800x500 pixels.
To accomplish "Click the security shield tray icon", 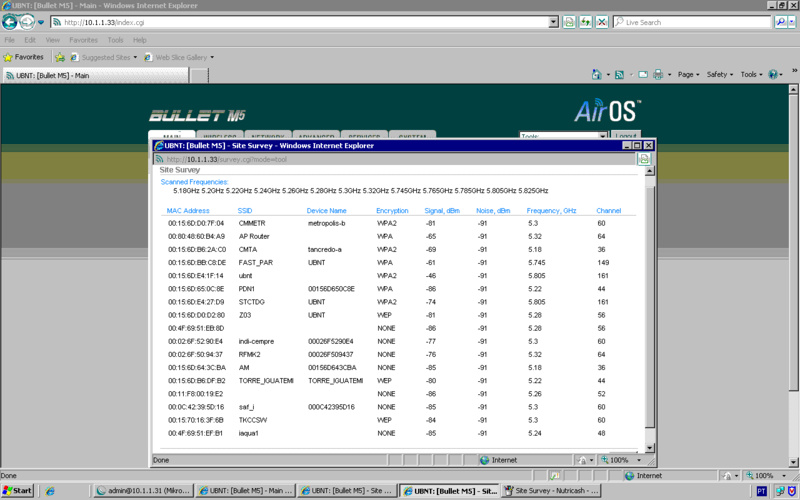I will coord(791,491).
